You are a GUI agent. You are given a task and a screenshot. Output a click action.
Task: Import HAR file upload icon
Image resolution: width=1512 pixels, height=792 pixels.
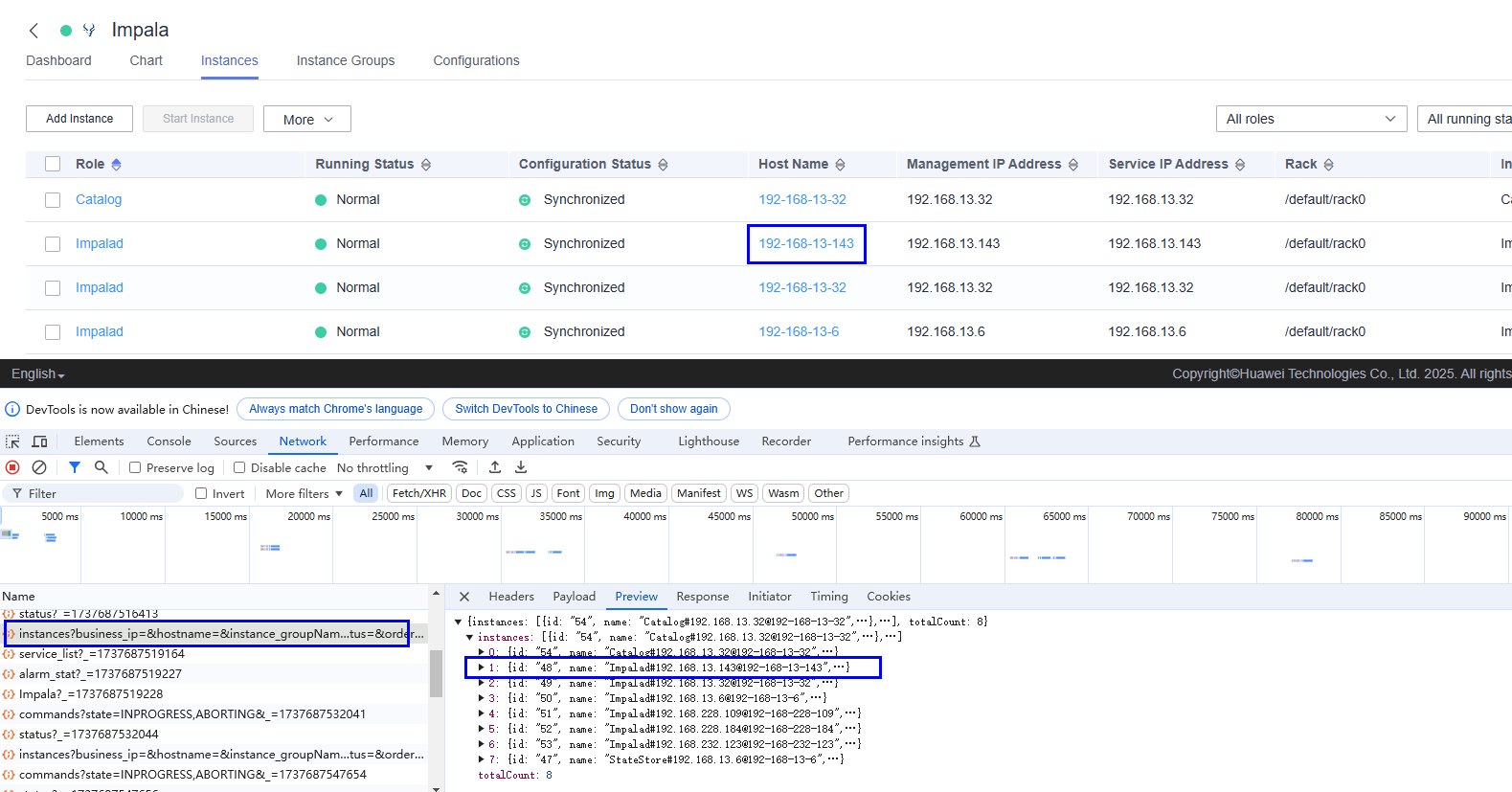pyautogui.click(x=495, y=467)
